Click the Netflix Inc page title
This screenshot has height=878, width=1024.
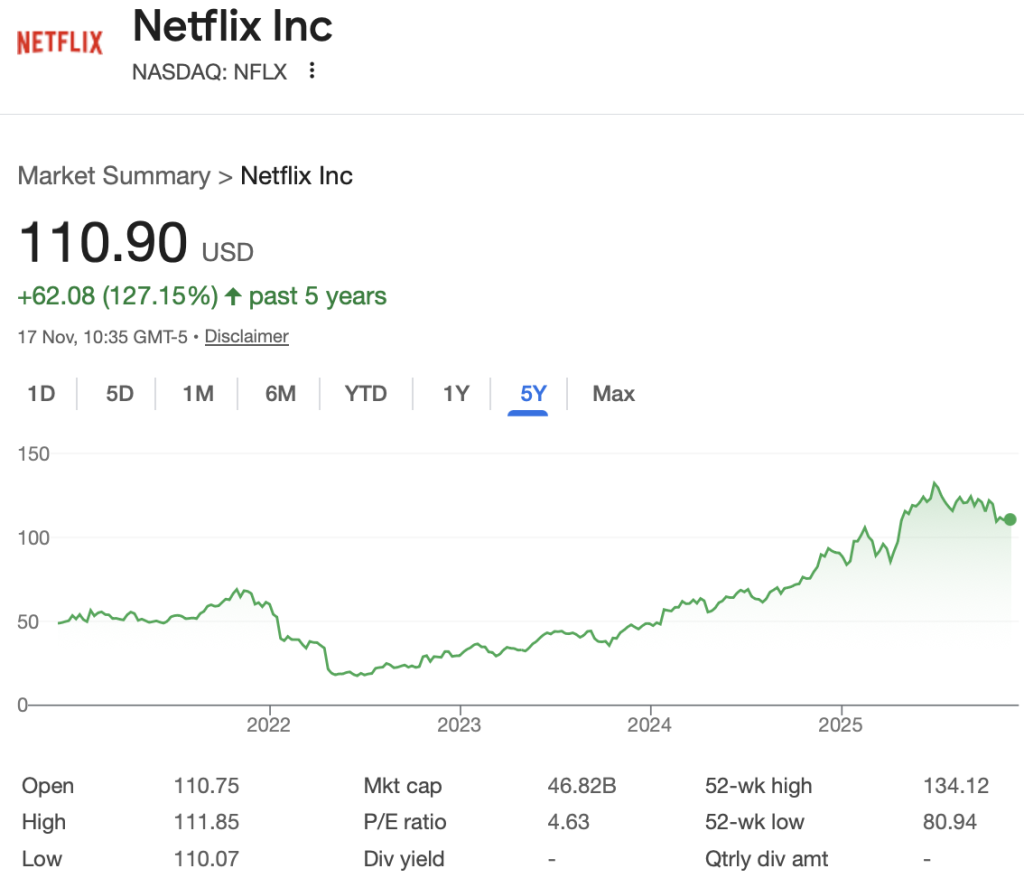tap(232, 26)
